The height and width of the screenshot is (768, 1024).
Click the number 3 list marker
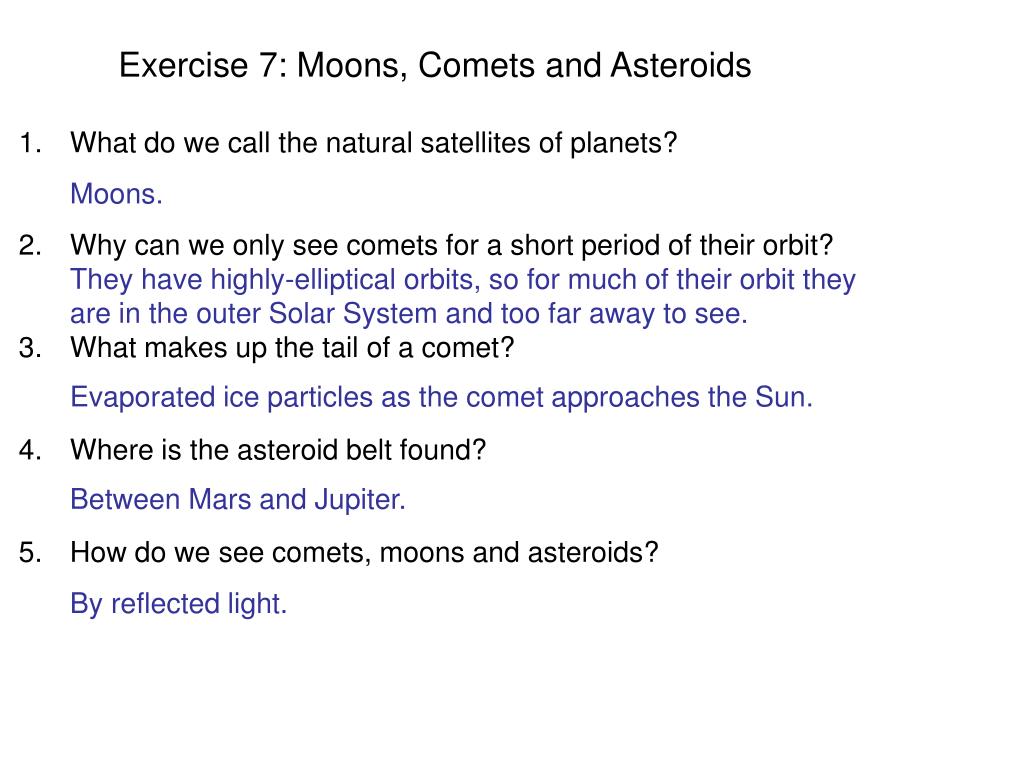[x=30, y=347]
